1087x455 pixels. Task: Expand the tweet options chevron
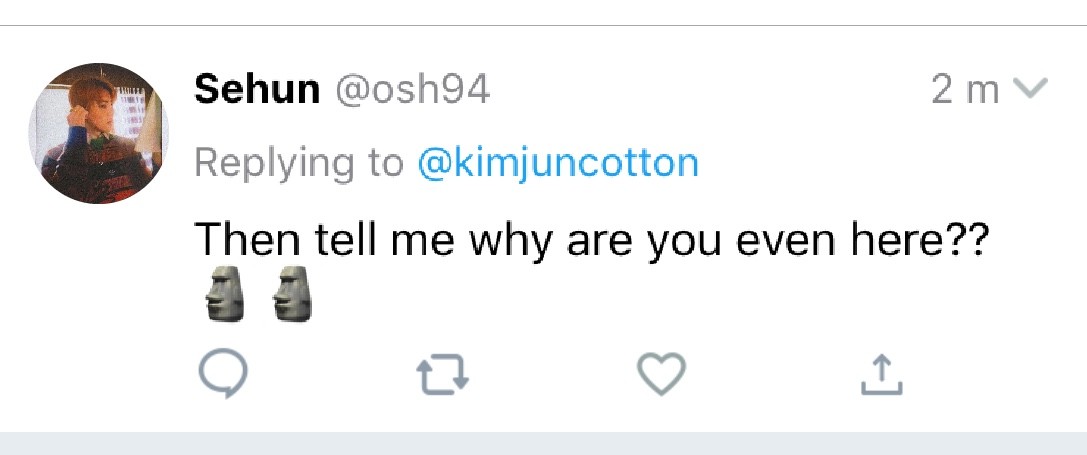[1030, 90]
